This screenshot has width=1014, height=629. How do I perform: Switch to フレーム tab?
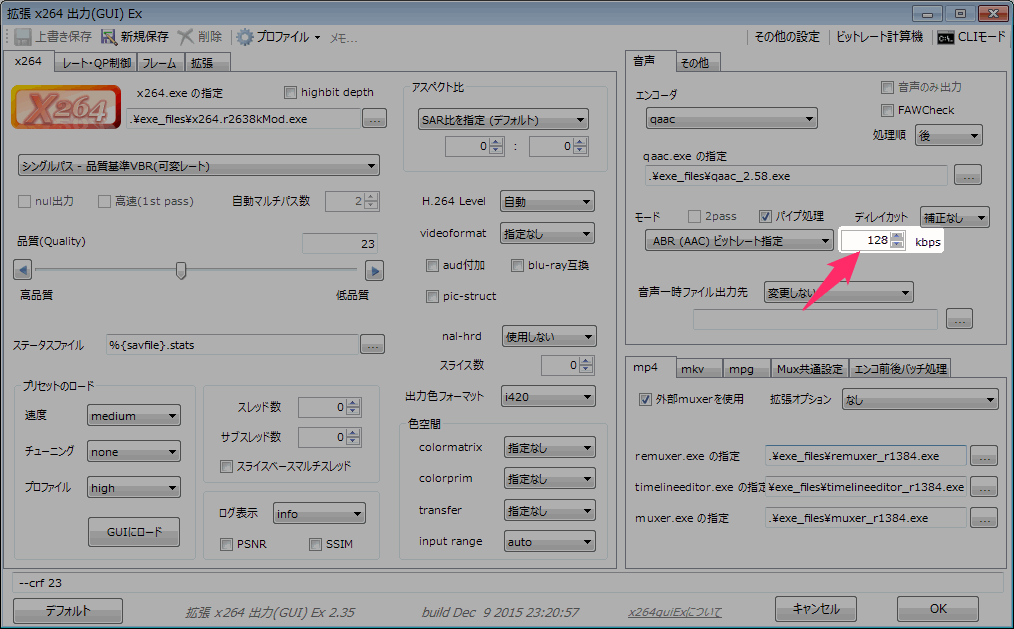pos(159,63)
